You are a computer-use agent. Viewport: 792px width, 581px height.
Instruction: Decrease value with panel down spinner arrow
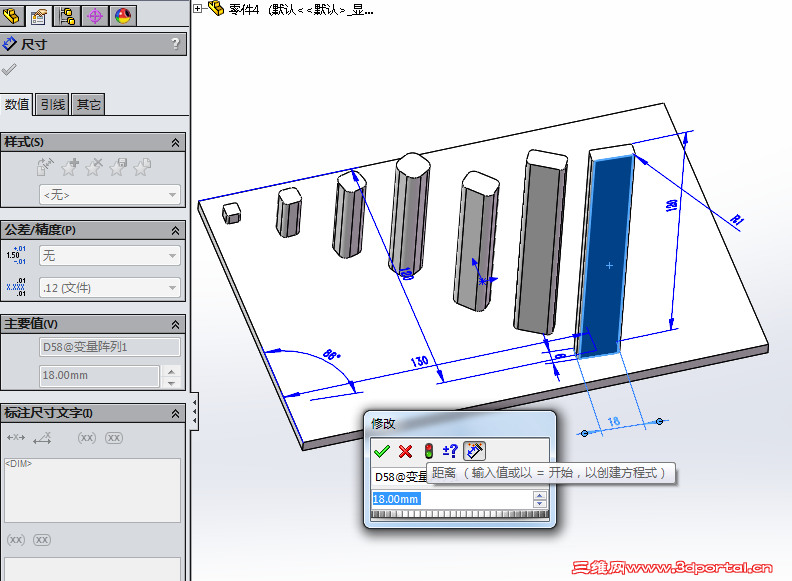point(171,382)
